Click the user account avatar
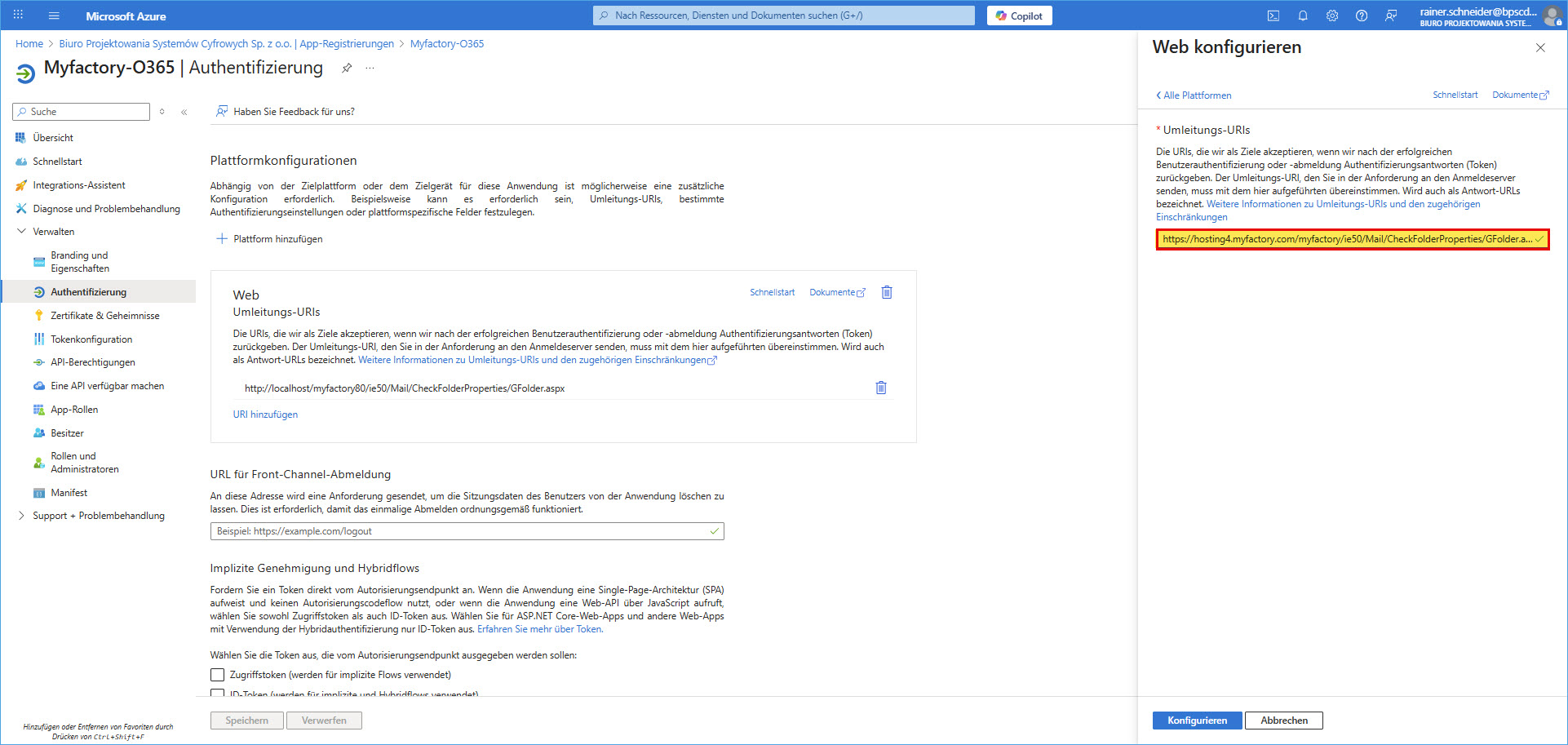 click(1552, 16)
